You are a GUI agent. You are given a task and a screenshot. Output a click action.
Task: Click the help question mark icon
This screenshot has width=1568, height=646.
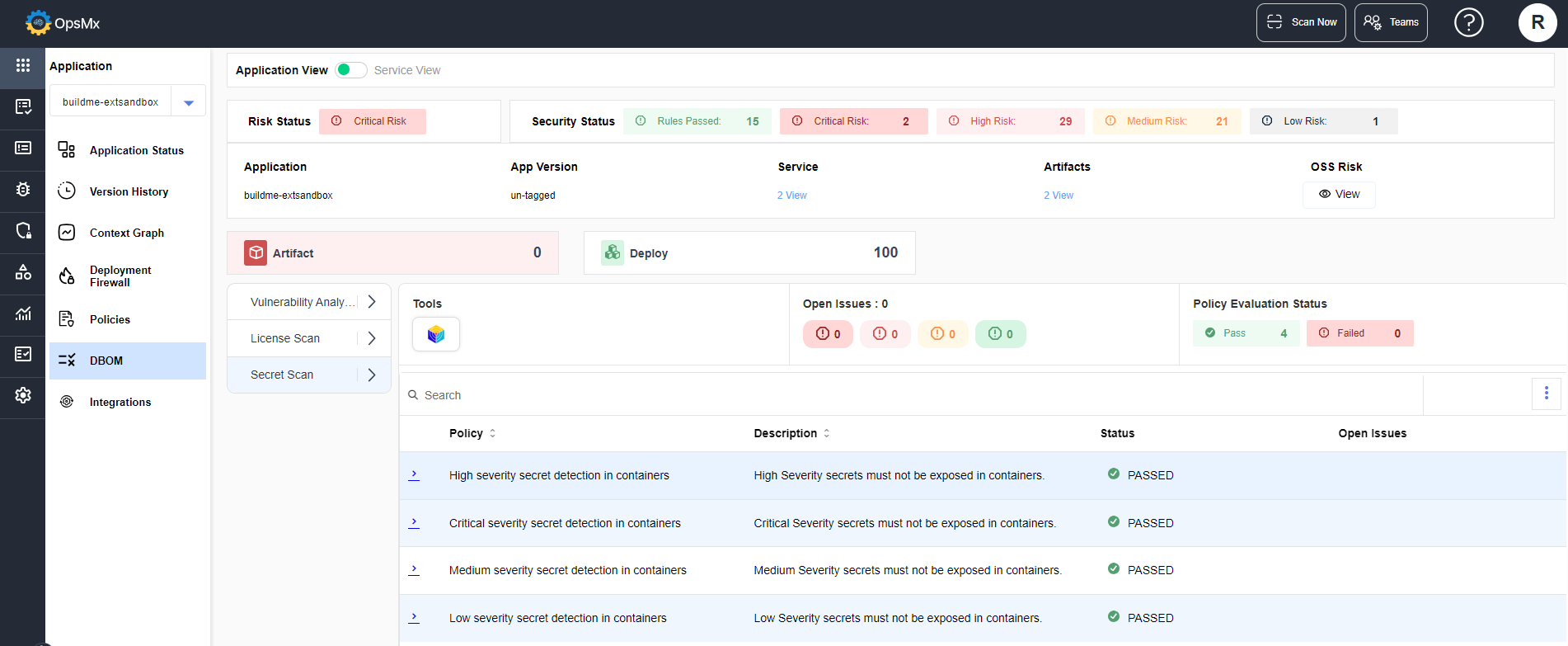pos(1468,22)
